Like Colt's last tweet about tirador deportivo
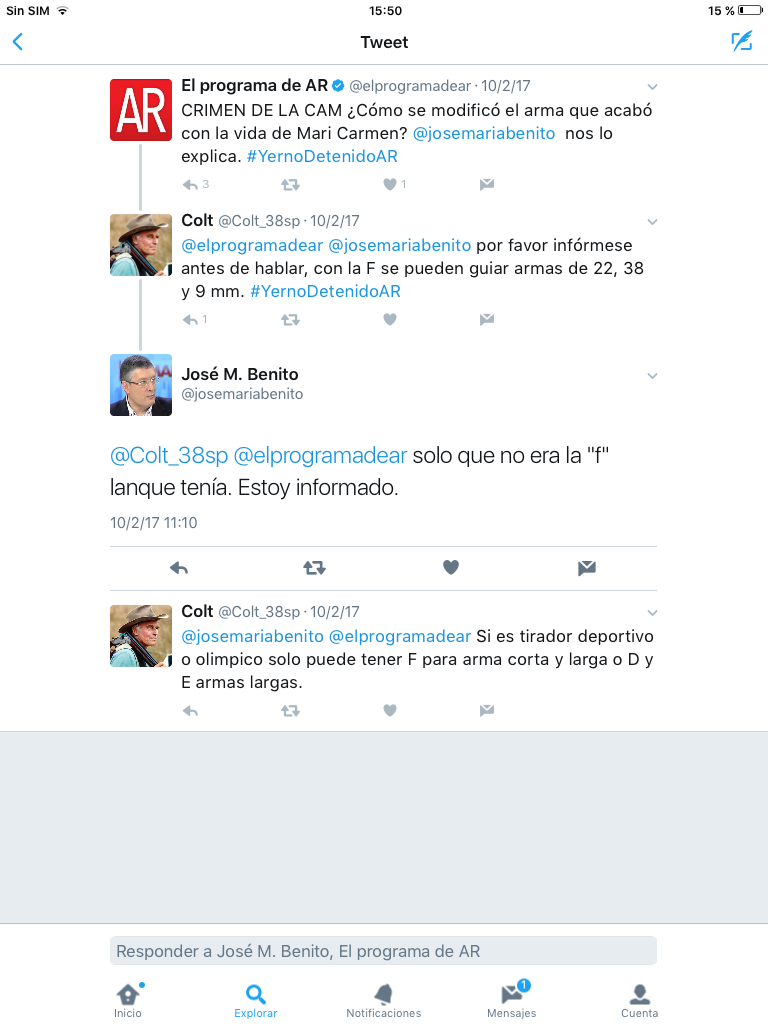Screen dimensions: 768x1024 (x=390, y=711)
